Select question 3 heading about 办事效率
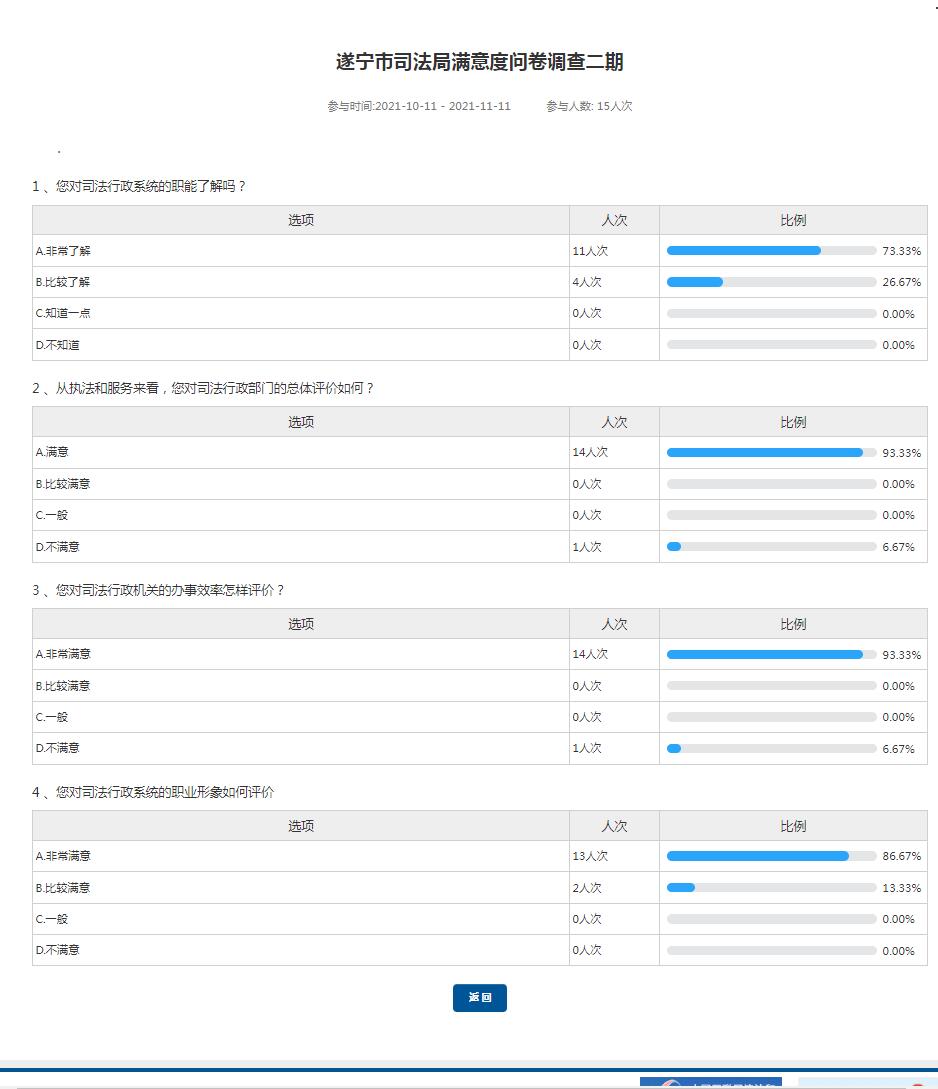938x1089 pixels. (x=158, y=590)
